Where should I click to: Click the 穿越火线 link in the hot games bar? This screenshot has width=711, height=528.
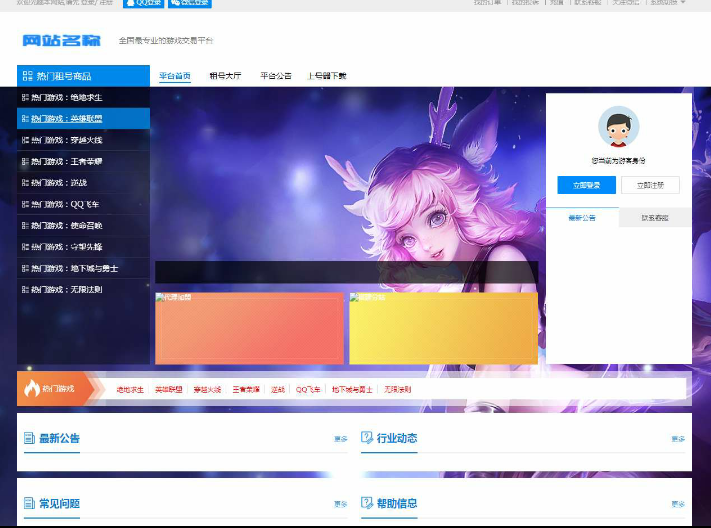click(x=207, y=390)
